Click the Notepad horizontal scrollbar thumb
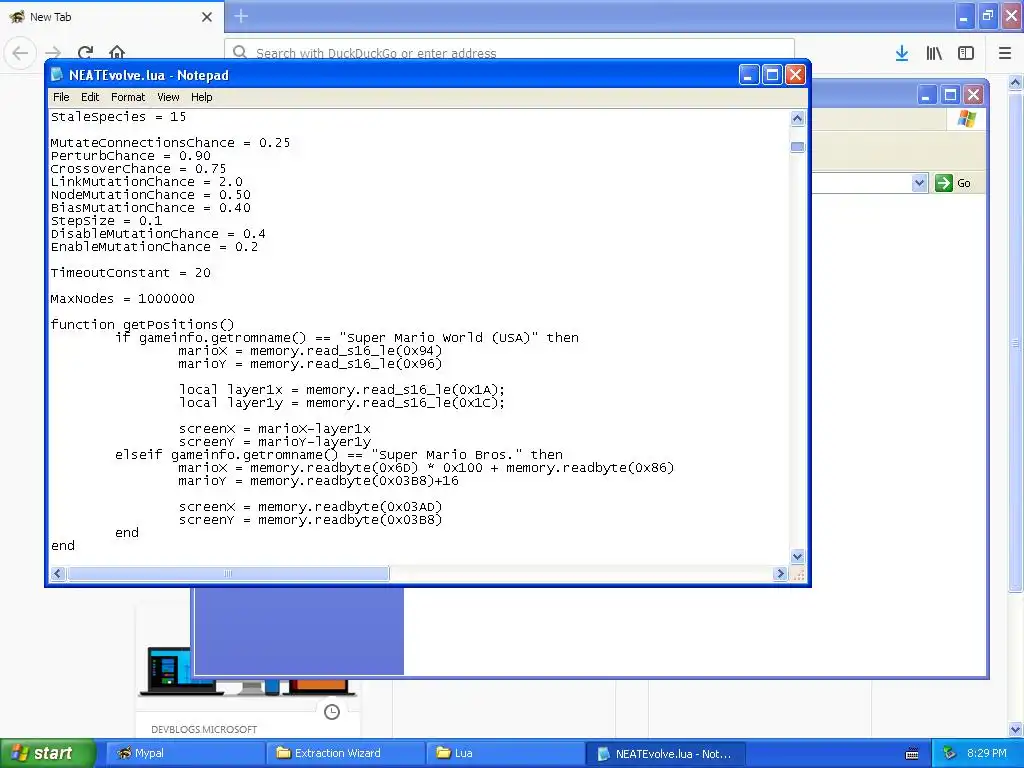 [x=228, y=573]
